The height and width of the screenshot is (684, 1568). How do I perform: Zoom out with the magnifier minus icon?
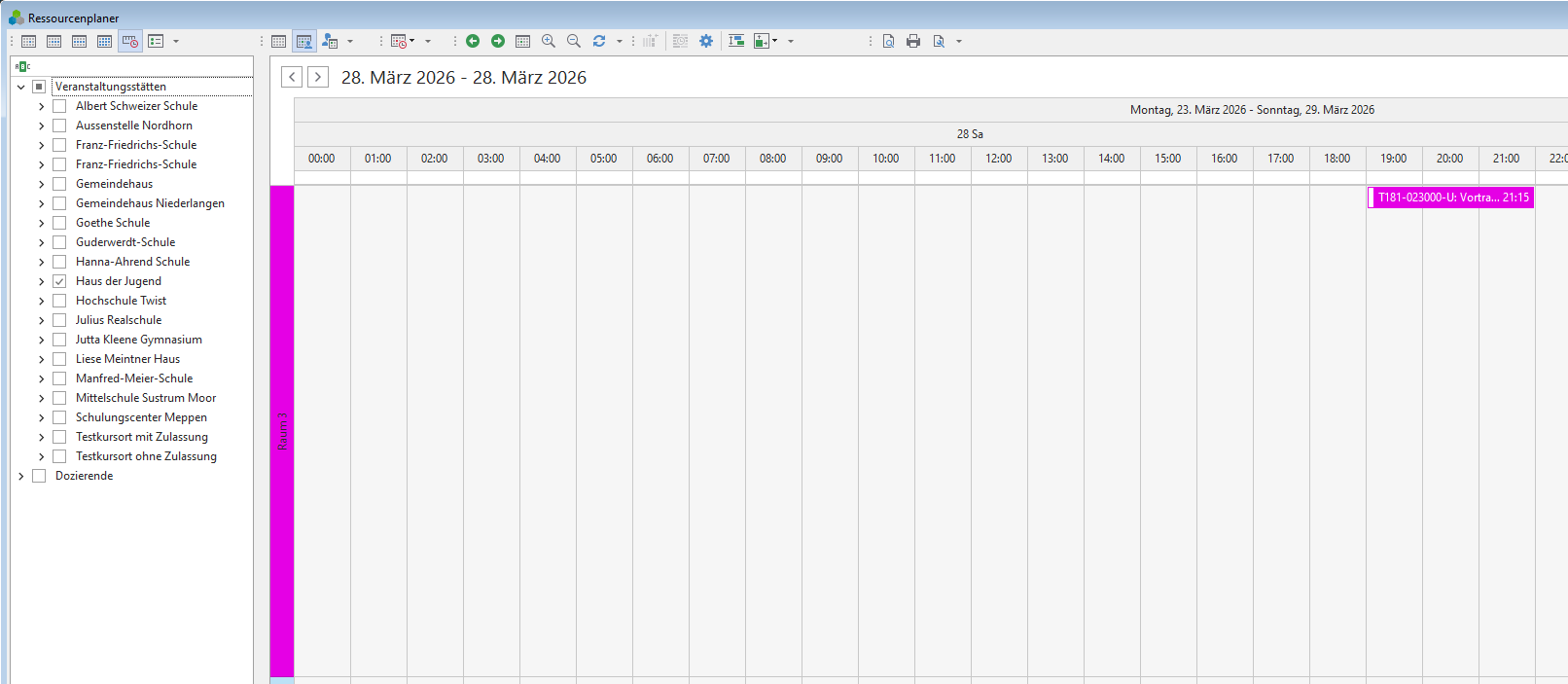[x=574, y=41]
